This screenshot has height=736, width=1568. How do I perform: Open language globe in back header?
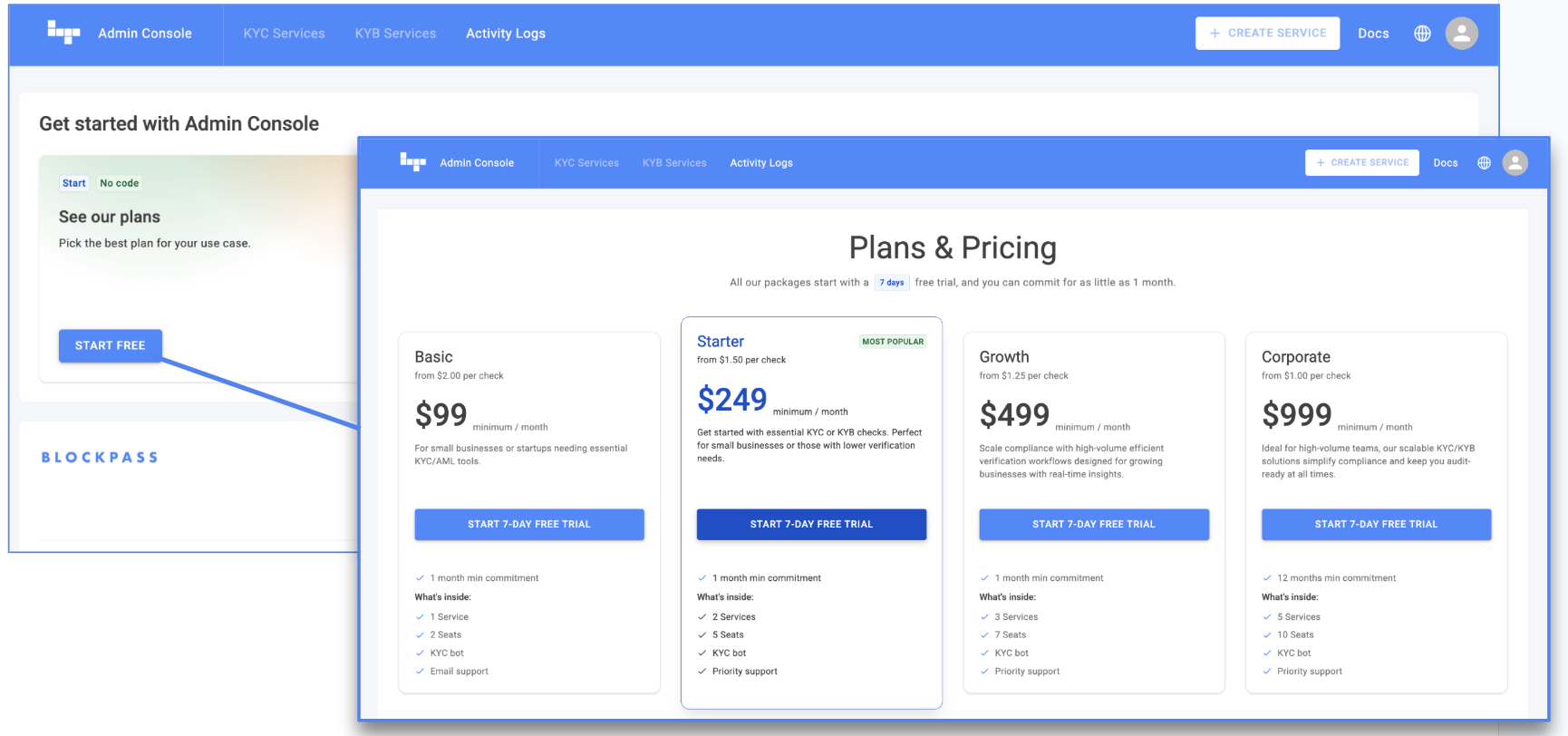pyautogui.click(x=1422, y=34)
